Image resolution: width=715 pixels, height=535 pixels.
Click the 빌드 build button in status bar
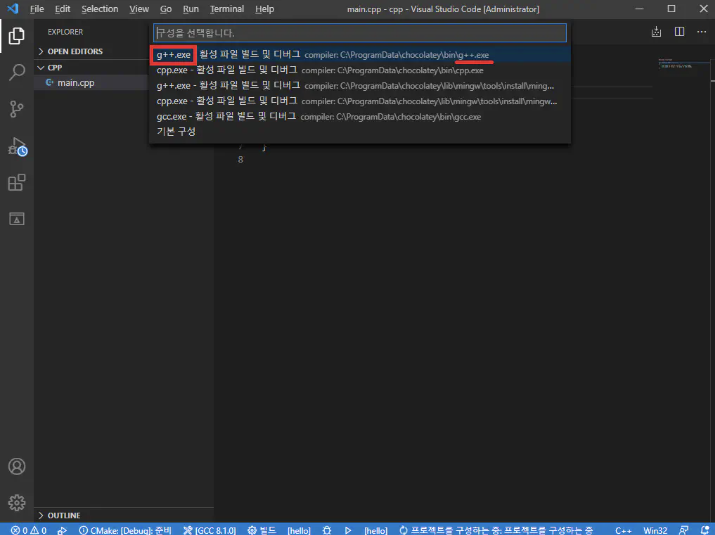[x=262, y=530]
